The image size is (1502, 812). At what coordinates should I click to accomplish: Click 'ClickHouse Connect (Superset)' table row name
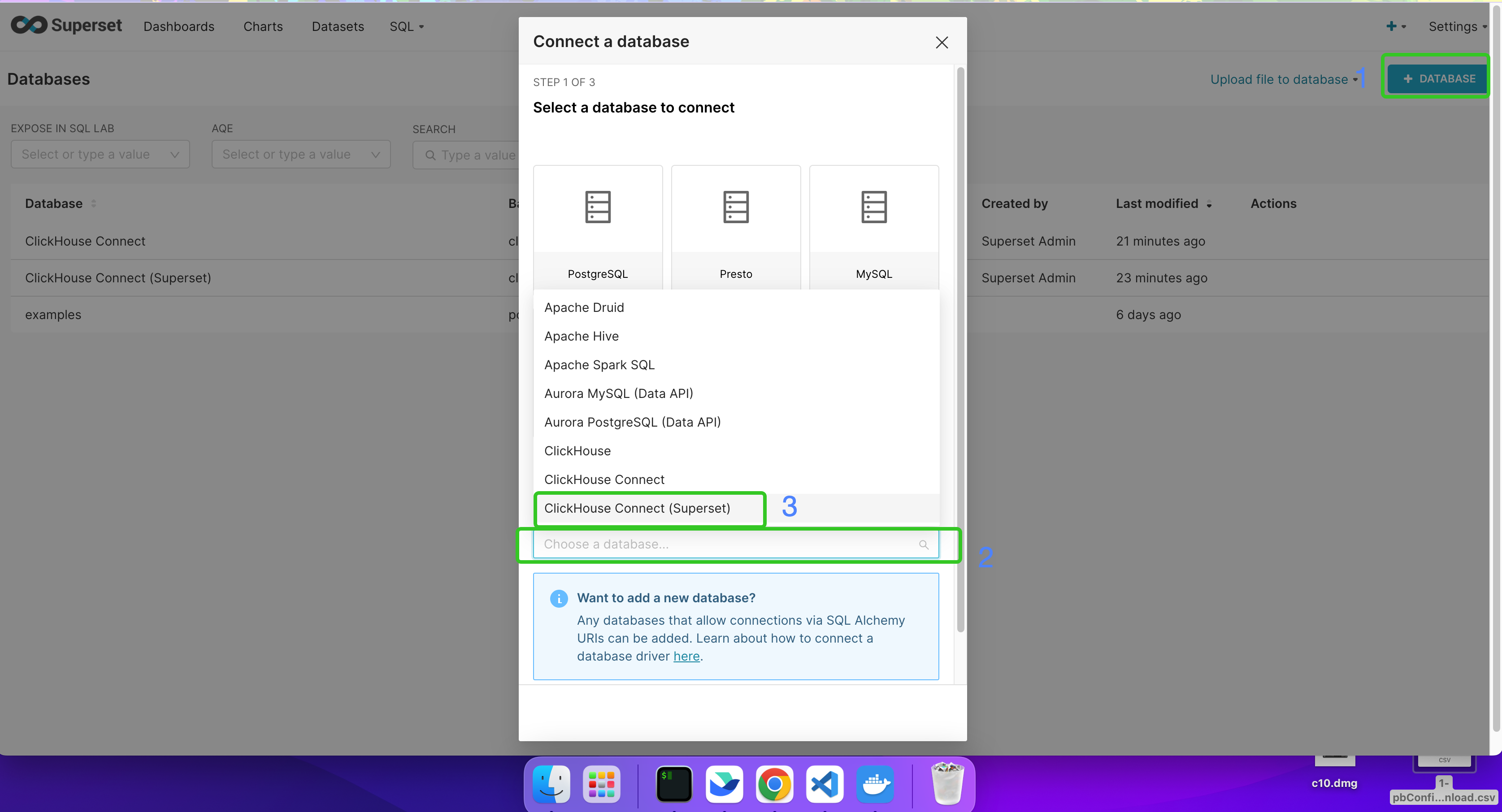118,277
